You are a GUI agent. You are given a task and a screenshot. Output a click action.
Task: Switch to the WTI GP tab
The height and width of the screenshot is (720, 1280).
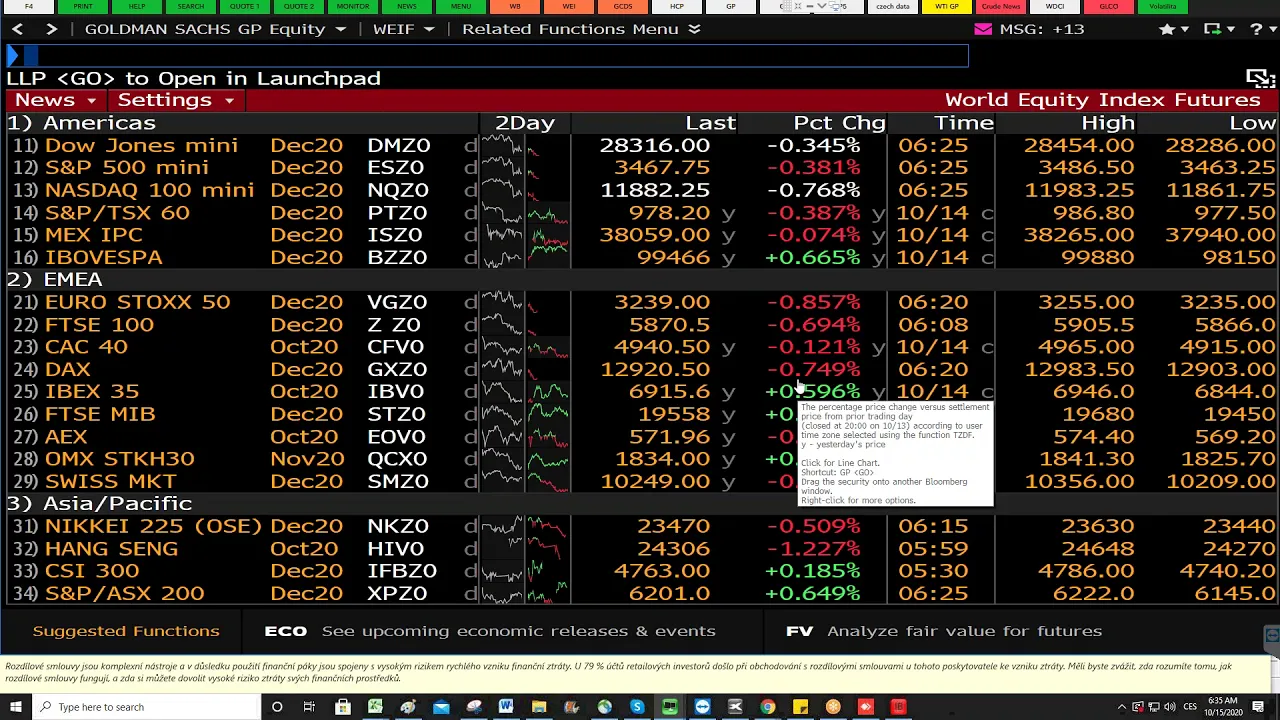pos(947,6)
